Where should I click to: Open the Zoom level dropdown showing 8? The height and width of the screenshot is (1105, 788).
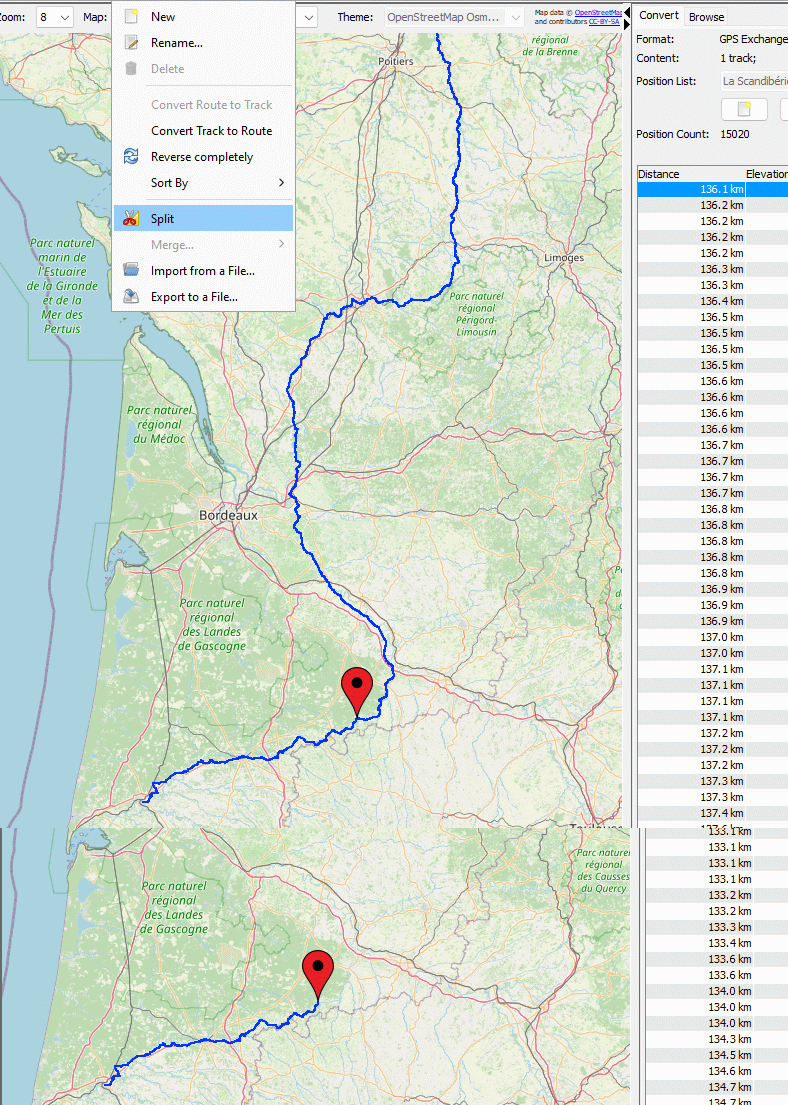[55, 17]
